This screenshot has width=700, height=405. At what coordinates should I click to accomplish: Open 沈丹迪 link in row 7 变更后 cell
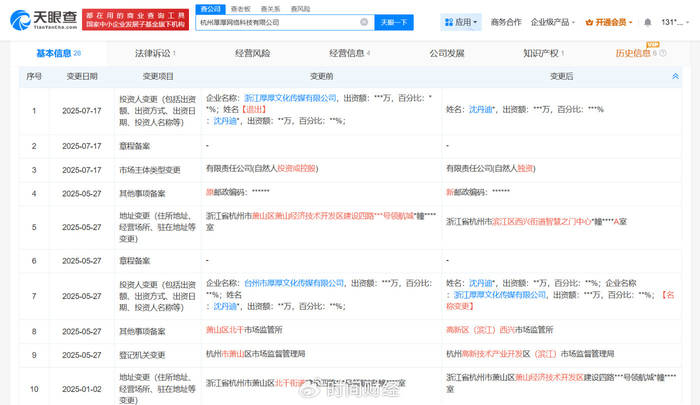tap(480, 283)
